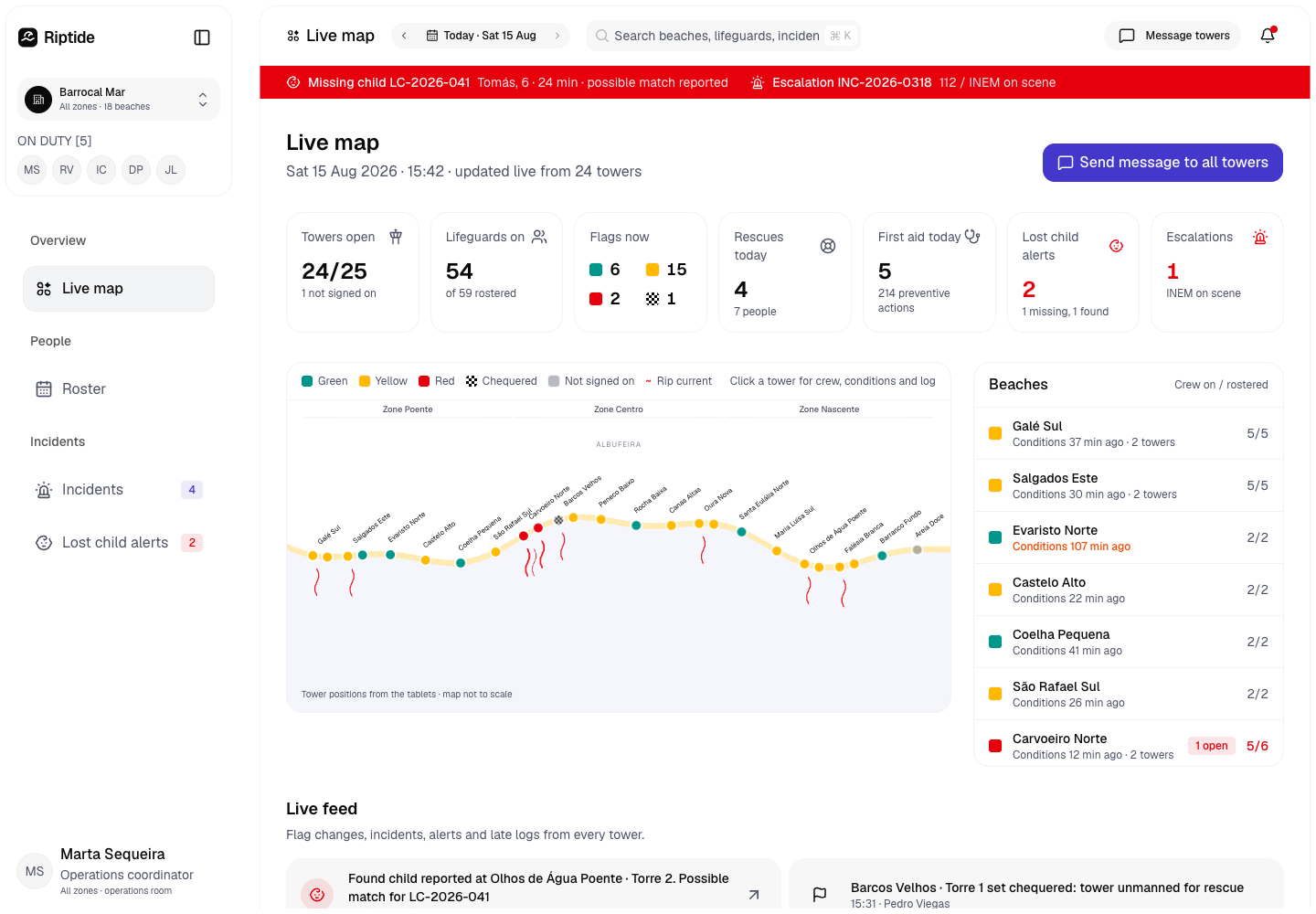1316x914 pixels.
Task: Toggle the Chequered flag legend filter
Action: click(x=502, y=381)
